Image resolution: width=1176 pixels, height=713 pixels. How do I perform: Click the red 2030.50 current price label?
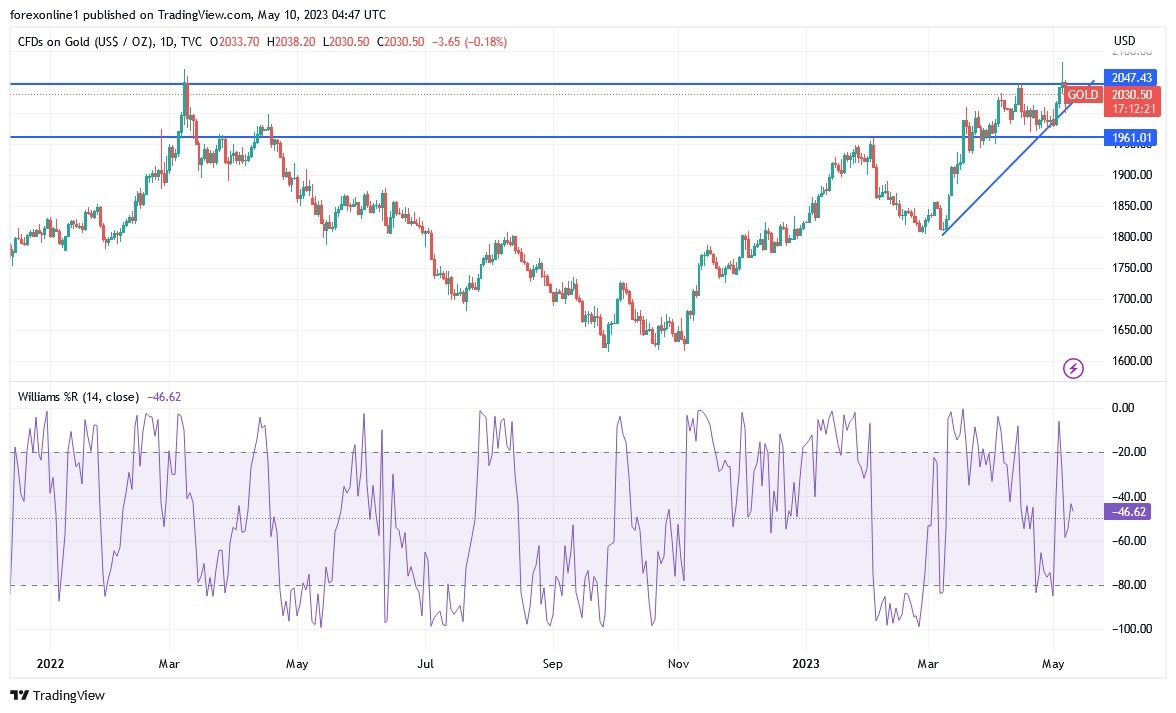coord(1132,95)
